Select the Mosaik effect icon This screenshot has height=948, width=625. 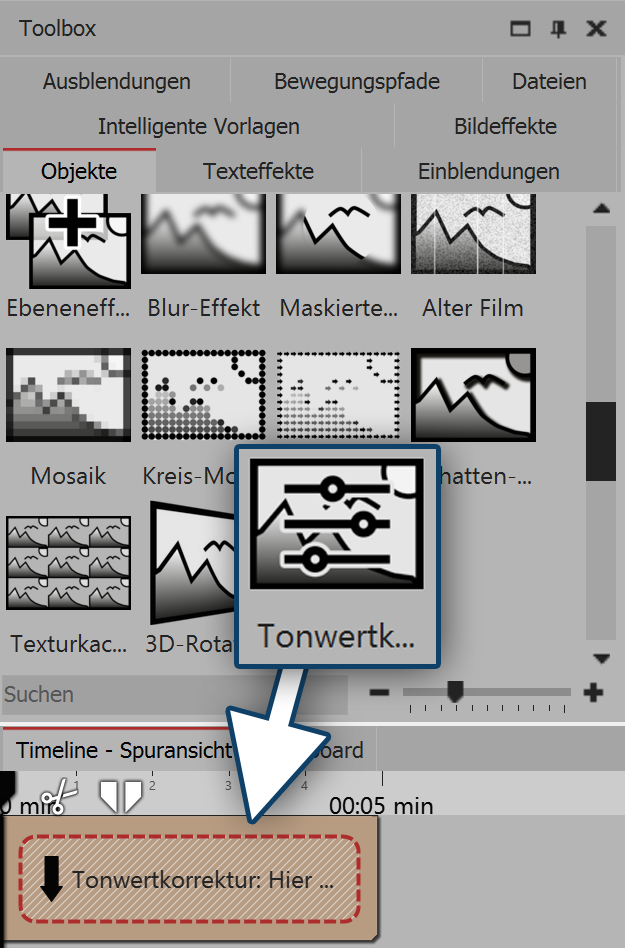tap(68, 394)
